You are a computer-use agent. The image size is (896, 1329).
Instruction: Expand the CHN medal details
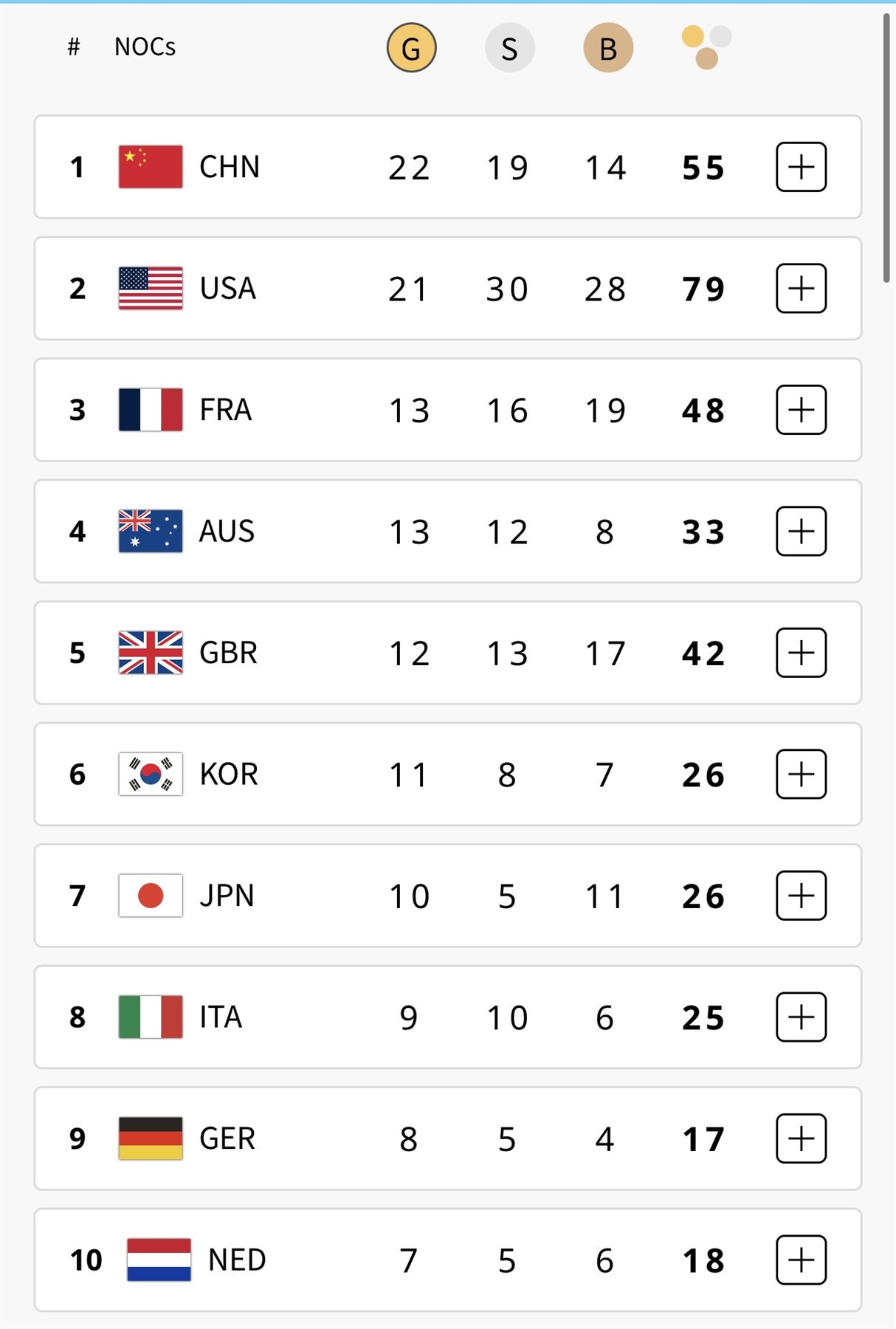[x=801, y=167]
